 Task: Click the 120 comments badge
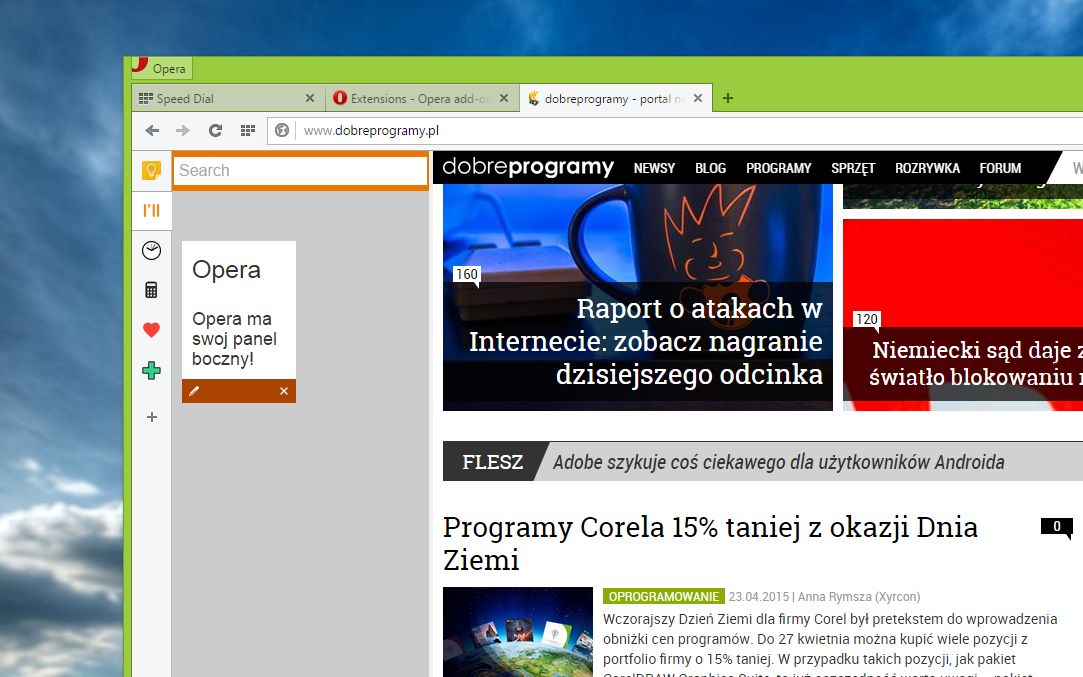click(x=866, y=319)
